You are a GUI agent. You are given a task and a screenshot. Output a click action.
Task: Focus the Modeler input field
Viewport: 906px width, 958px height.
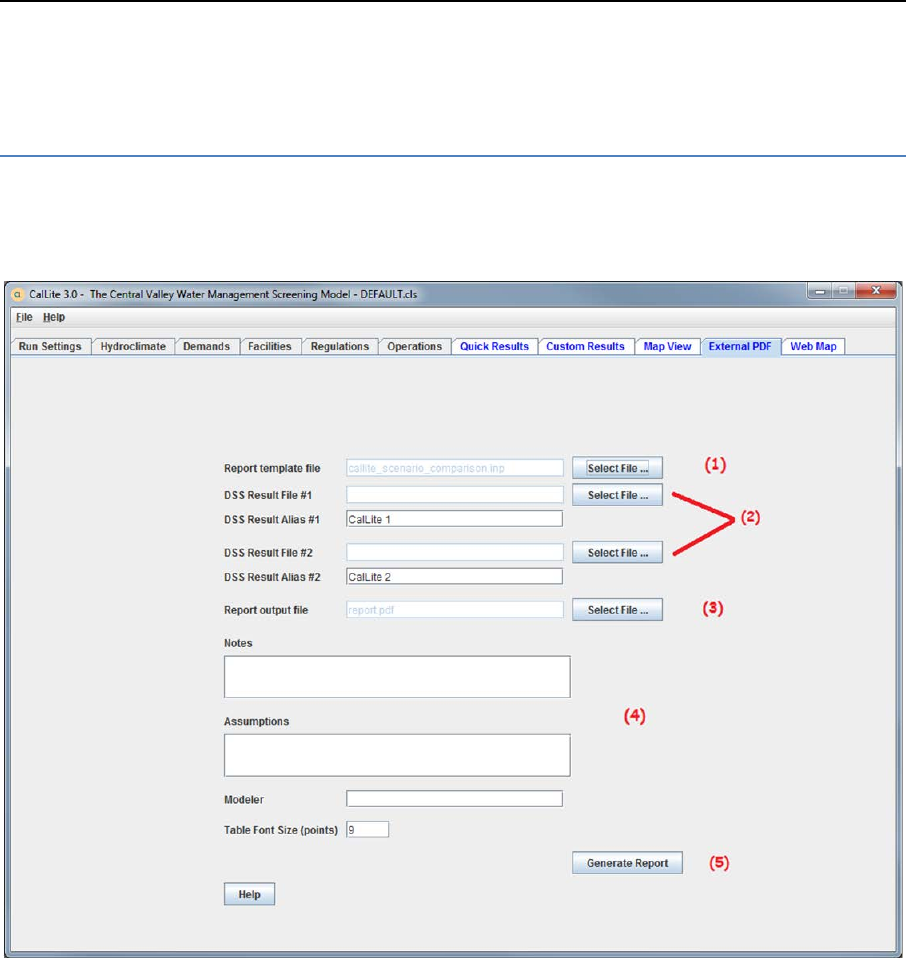(x=455, y=799)
